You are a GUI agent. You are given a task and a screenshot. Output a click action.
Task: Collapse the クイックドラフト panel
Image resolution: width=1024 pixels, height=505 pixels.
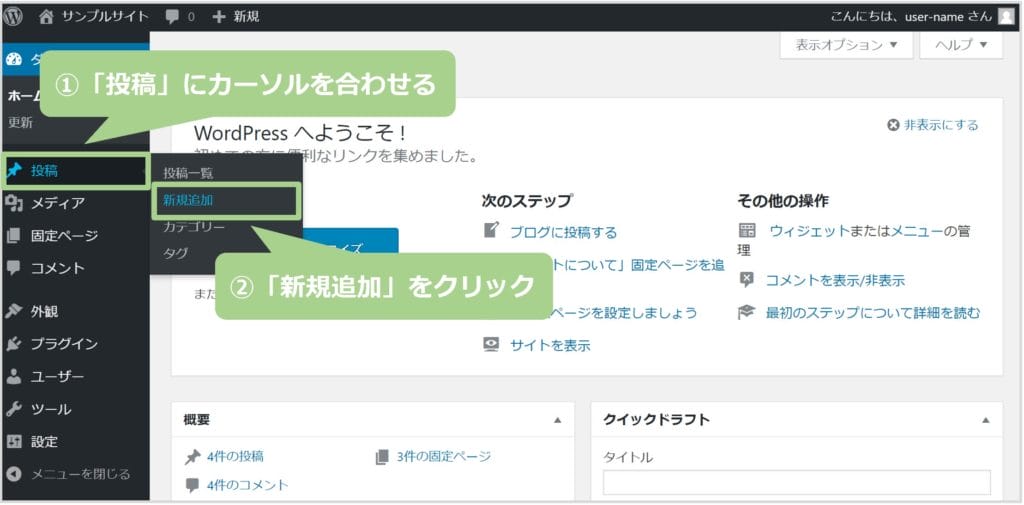pyautogui.click(x=986, y=420)
